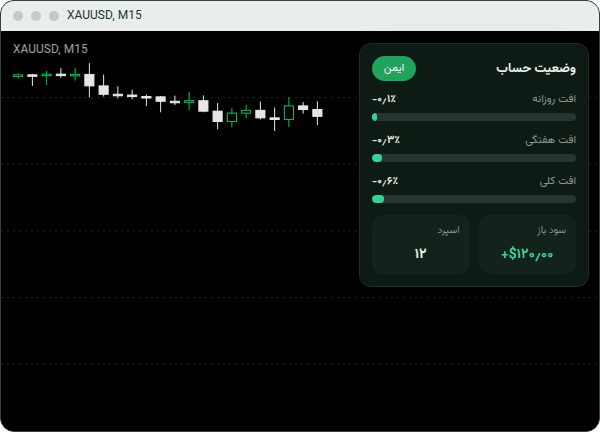This screenshot has height=432, width=600.
Task: Click the افت کلی label
Action: (558, 181)
